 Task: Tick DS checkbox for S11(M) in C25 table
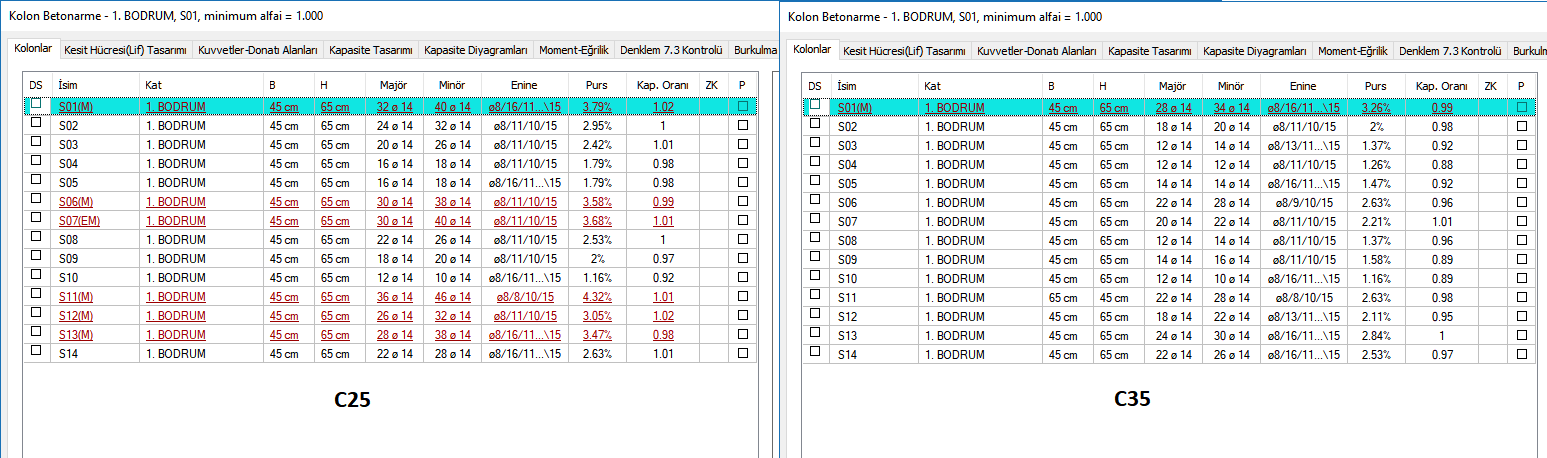[x=36, y=295]
